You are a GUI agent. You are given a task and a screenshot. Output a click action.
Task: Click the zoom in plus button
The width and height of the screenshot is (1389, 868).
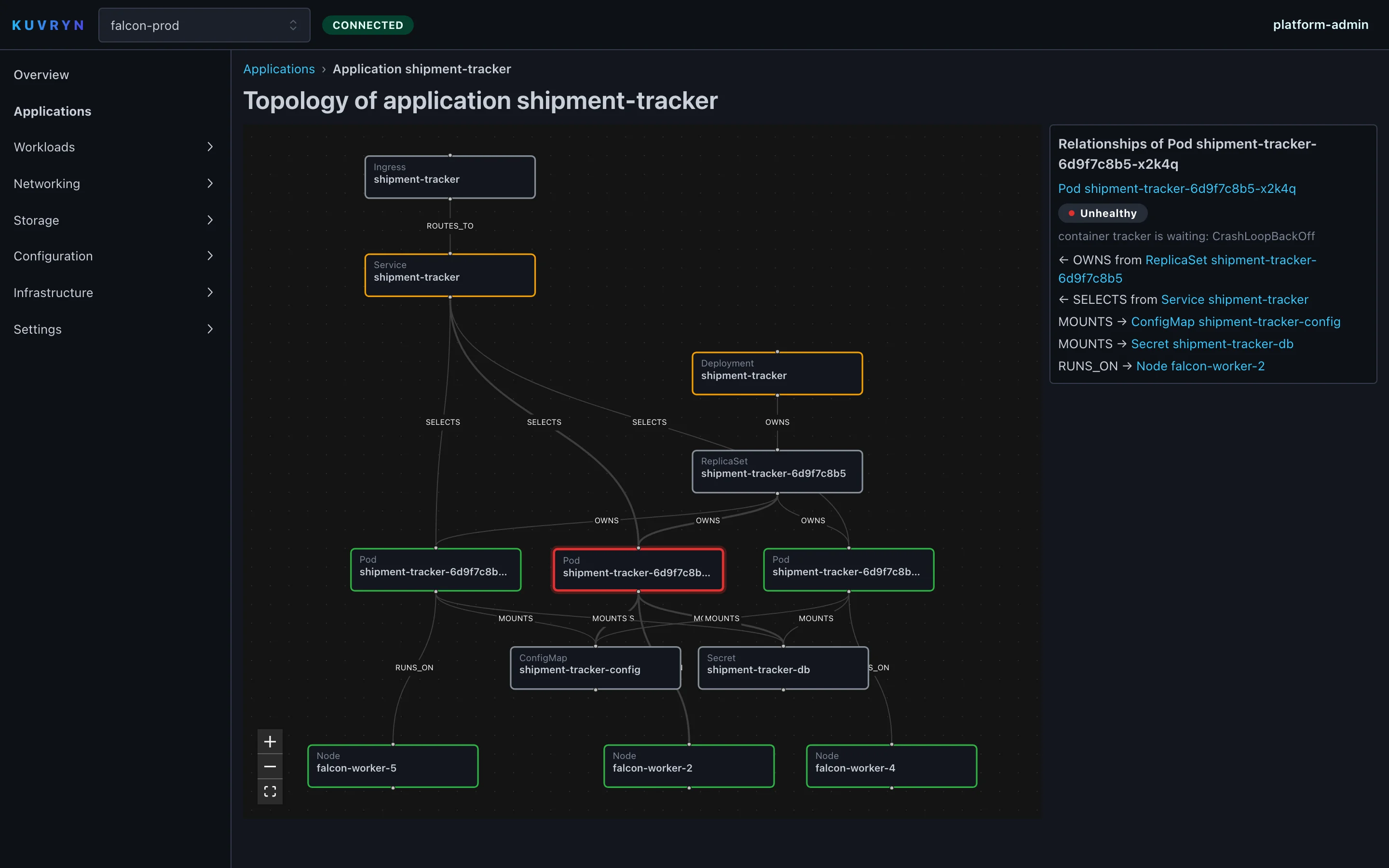coord(270,741)
